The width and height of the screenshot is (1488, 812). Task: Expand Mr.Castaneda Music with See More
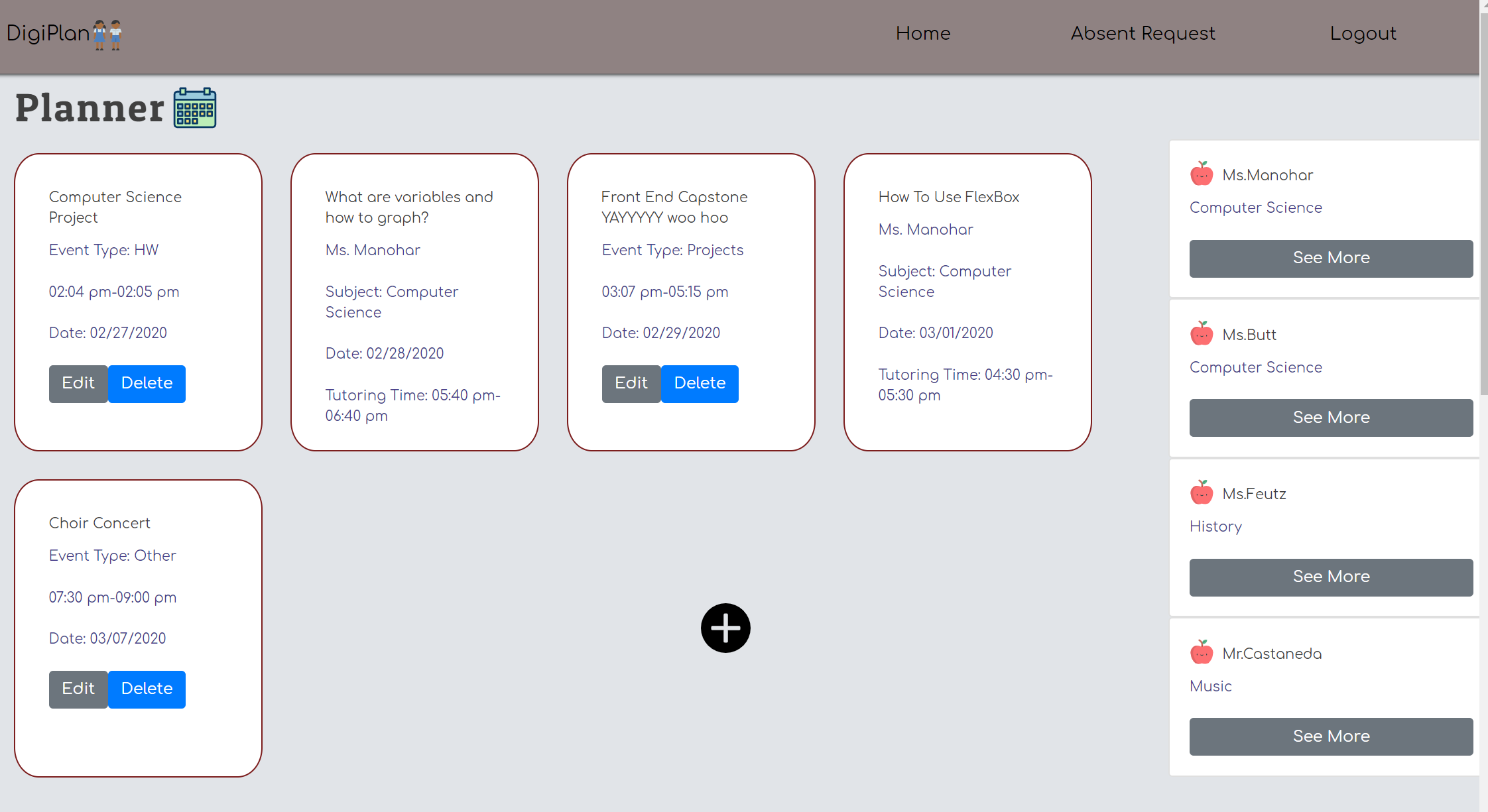tap(1332, 736)
